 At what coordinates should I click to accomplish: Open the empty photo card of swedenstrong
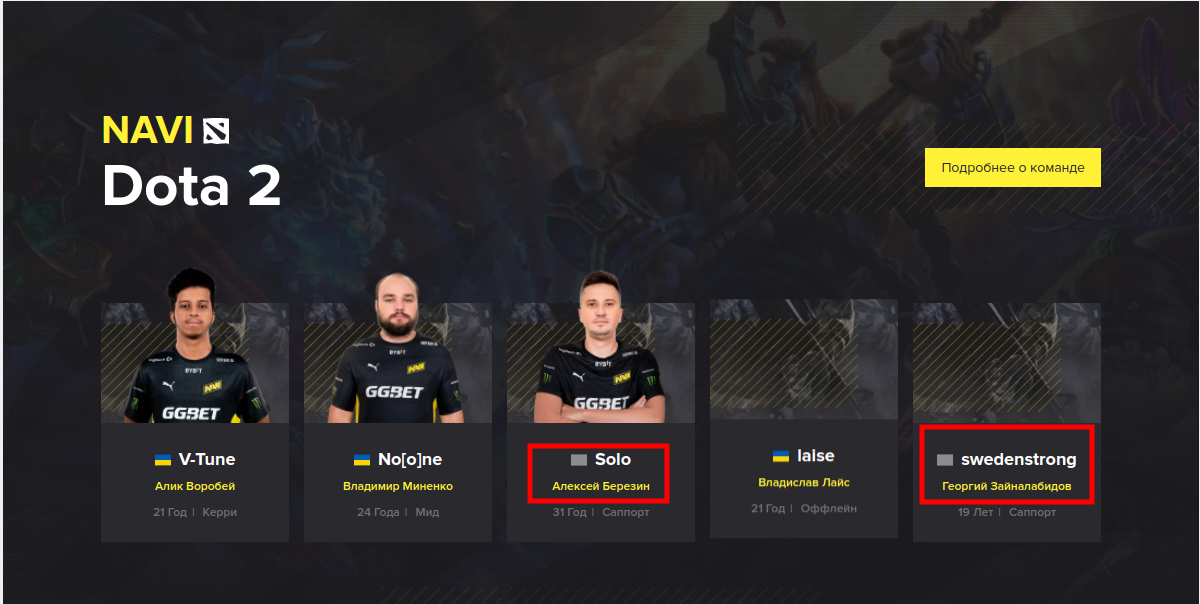[1007, 363]
